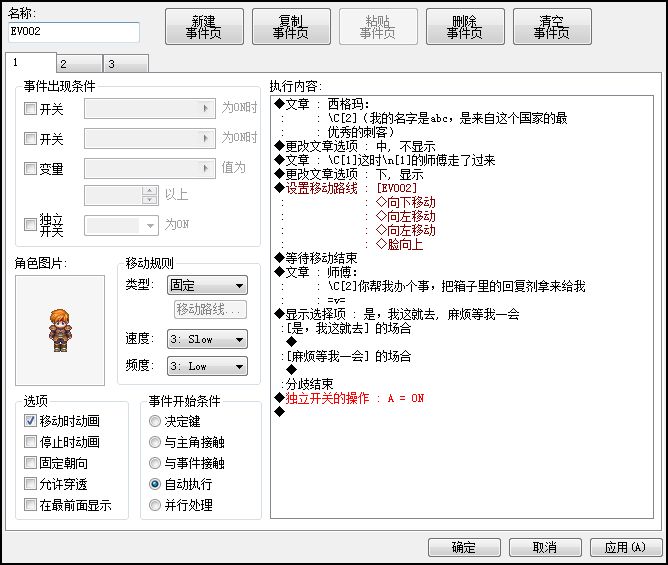
Task: Uncheck the 移动时动画 option
Action: pos(30,421)
